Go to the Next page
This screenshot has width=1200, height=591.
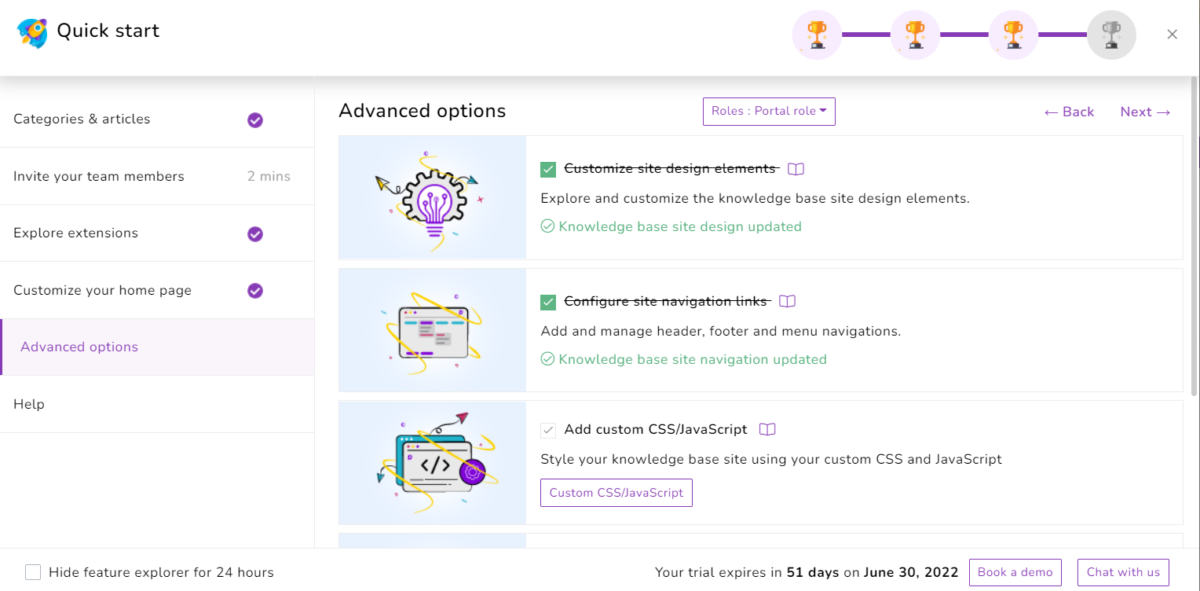(1144, 111)
